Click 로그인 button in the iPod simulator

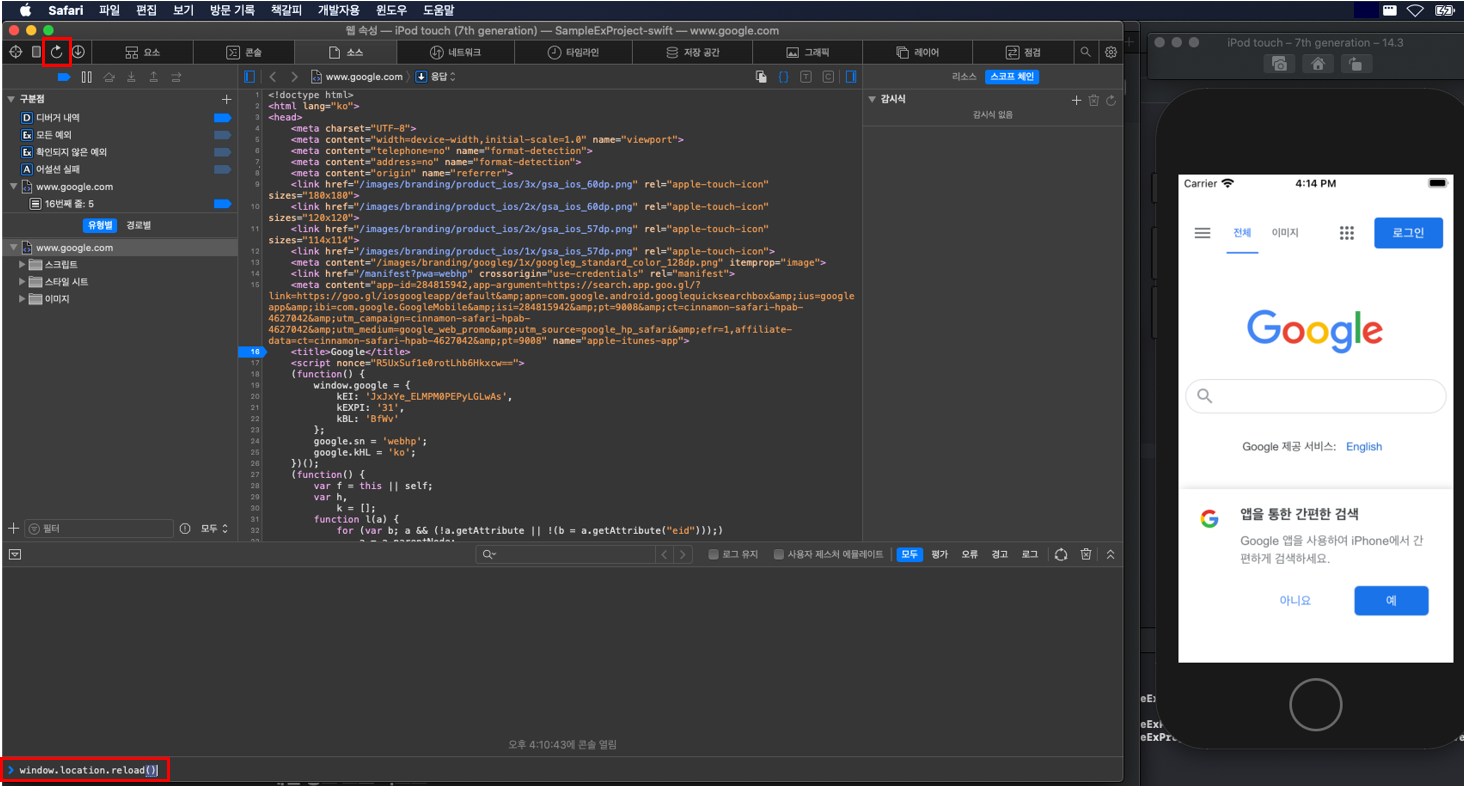pyautogui.click(x=1408, y=232)
